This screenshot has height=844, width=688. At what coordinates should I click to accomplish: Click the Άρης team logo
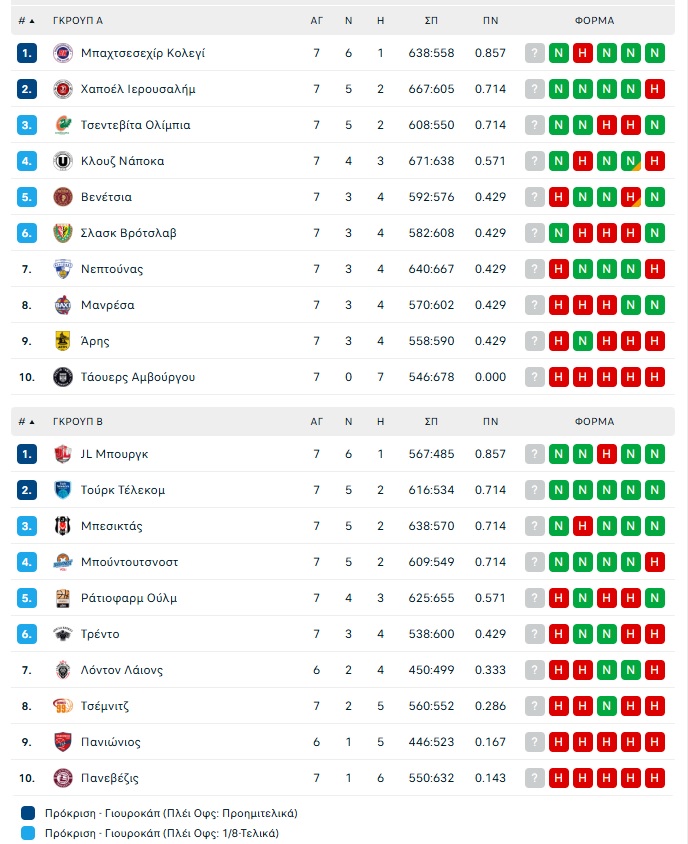[62, 341]
